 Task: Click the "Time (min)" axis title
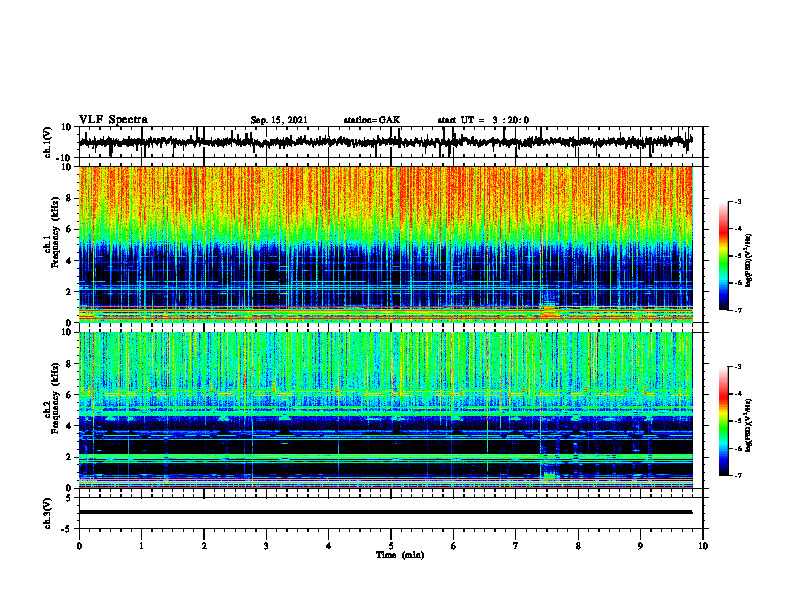(400, 555)
